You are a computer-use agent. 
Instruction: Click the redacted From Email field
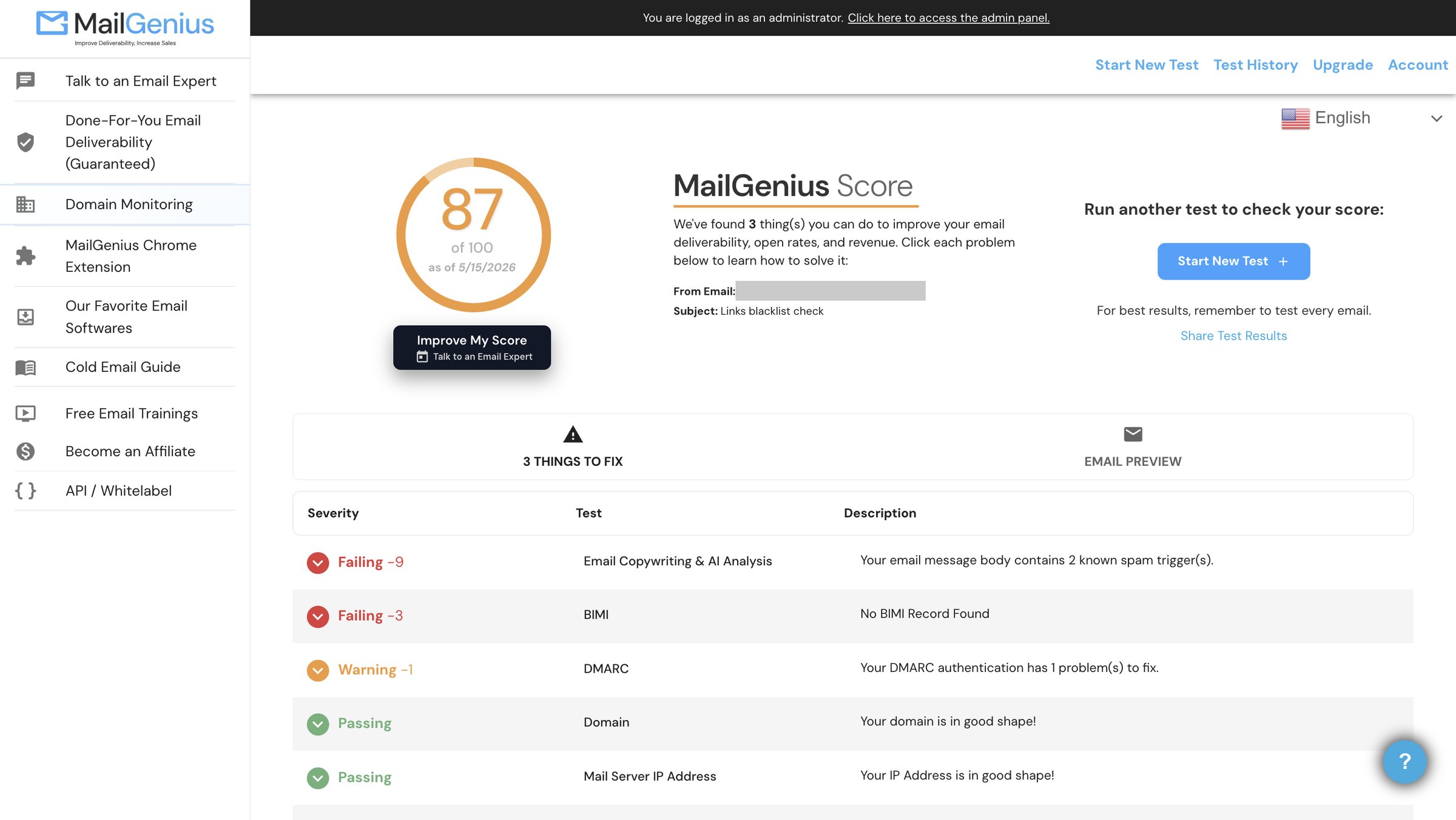click(x=830, y=291)
